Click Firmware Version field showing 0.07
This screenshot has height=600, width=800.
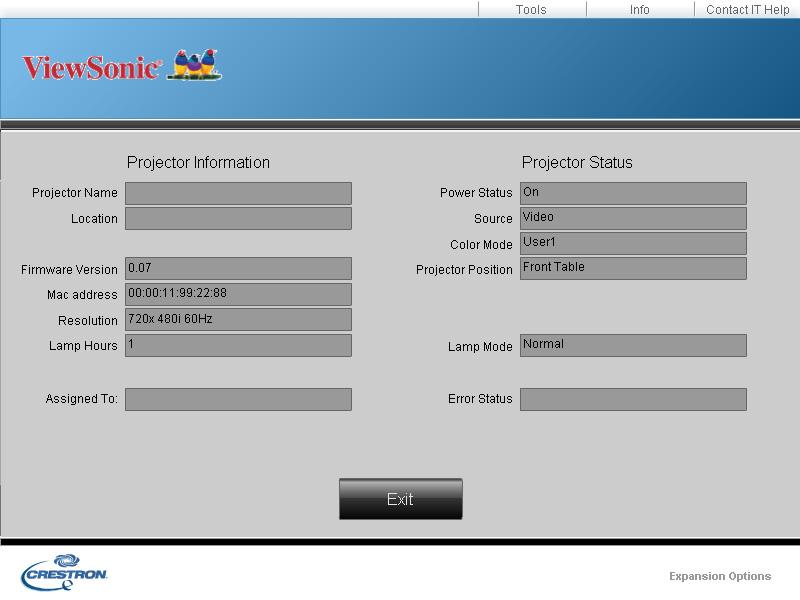tap(238, 269)
